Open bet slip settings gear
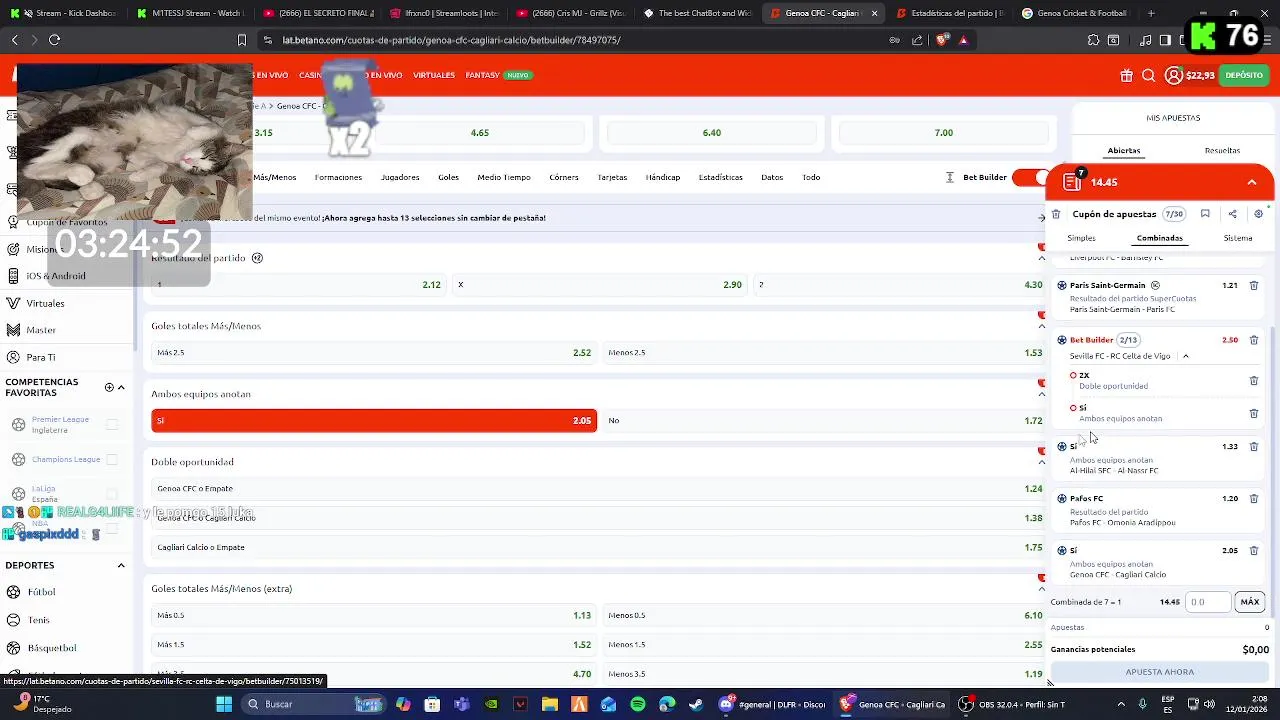Screen dimensions: 1280x720 [x=1258, y=214]
